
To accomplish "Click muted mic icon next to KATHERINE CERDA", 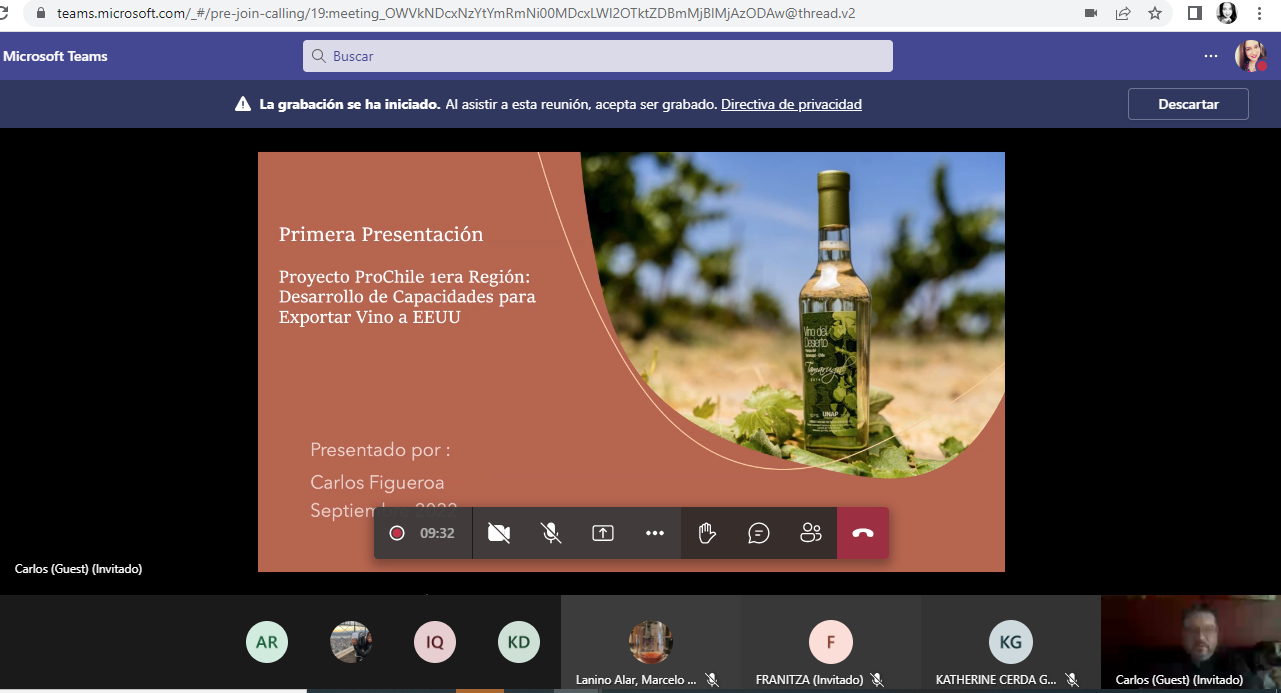I will [1072, 680].
